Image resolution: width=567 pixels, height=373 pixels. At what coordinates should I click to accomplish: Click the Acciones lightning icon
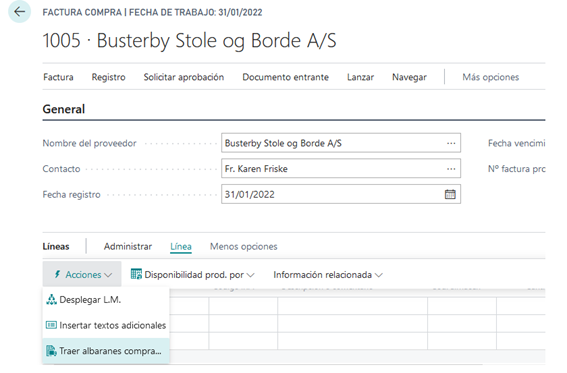point(57,274)
